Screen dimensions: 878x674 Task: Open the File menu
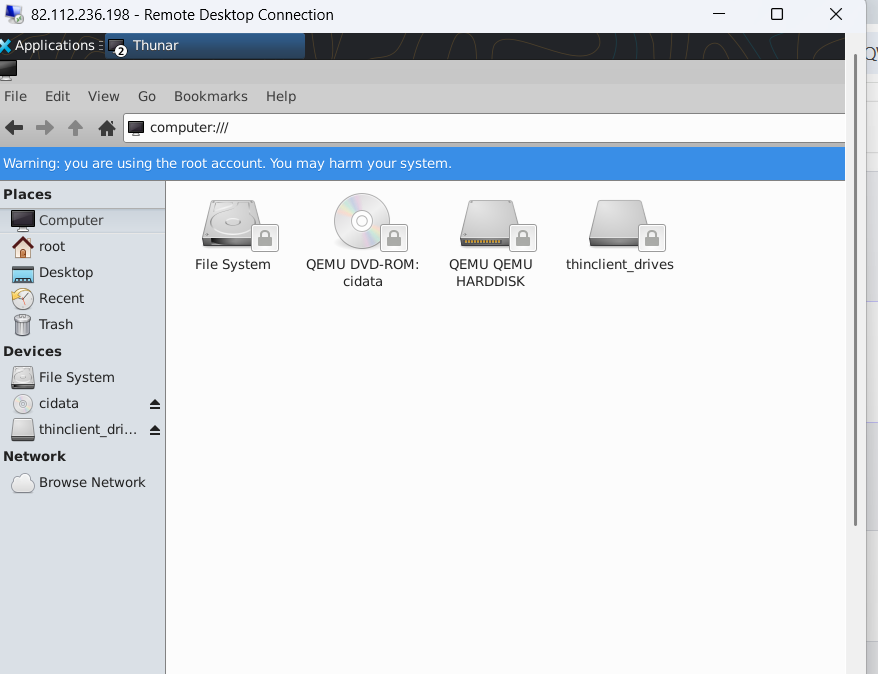pyautogui.click(x=15, y=96)
